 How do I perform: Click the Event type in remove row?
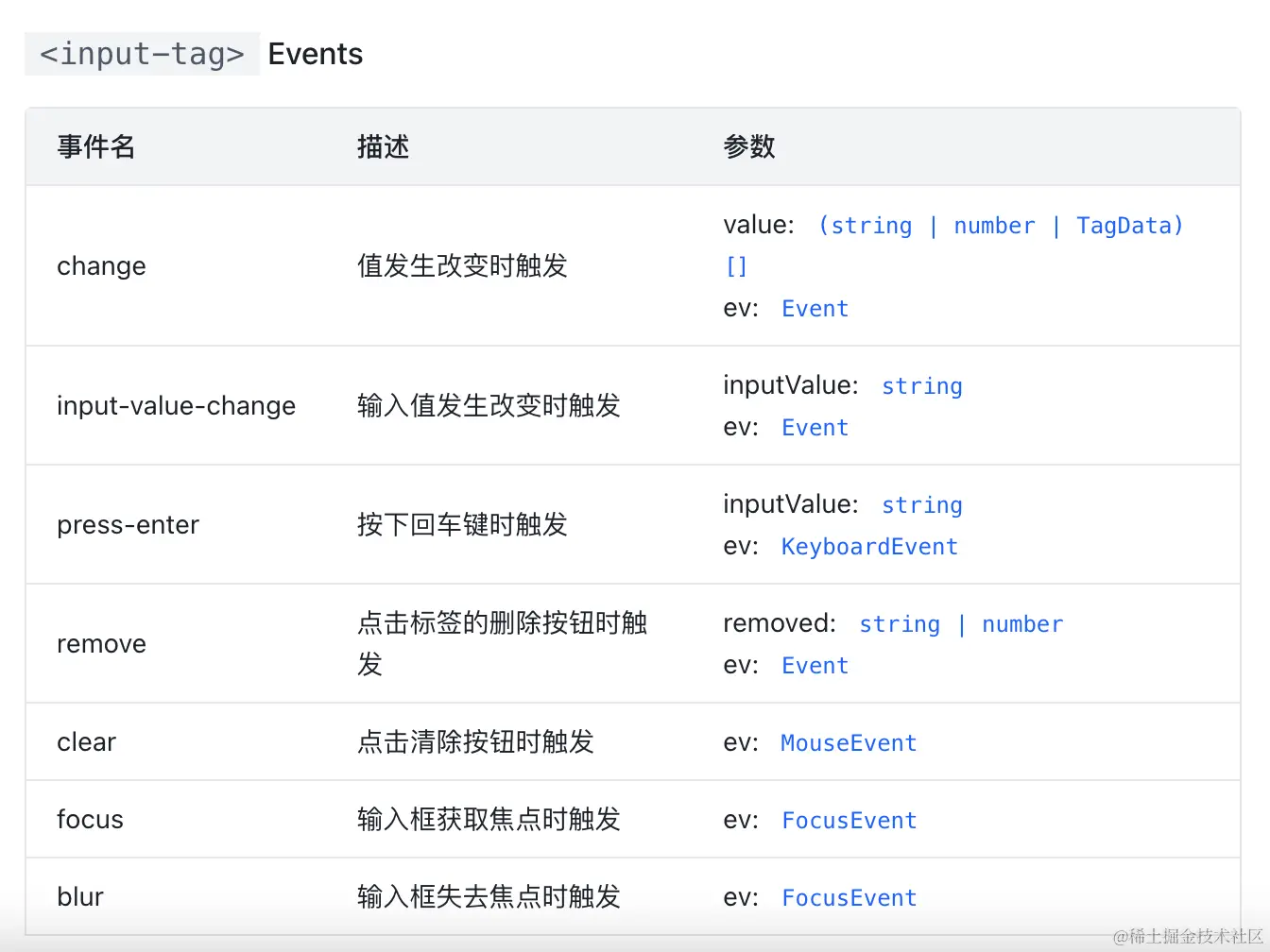pyautogui.click(x=815, y=666)
